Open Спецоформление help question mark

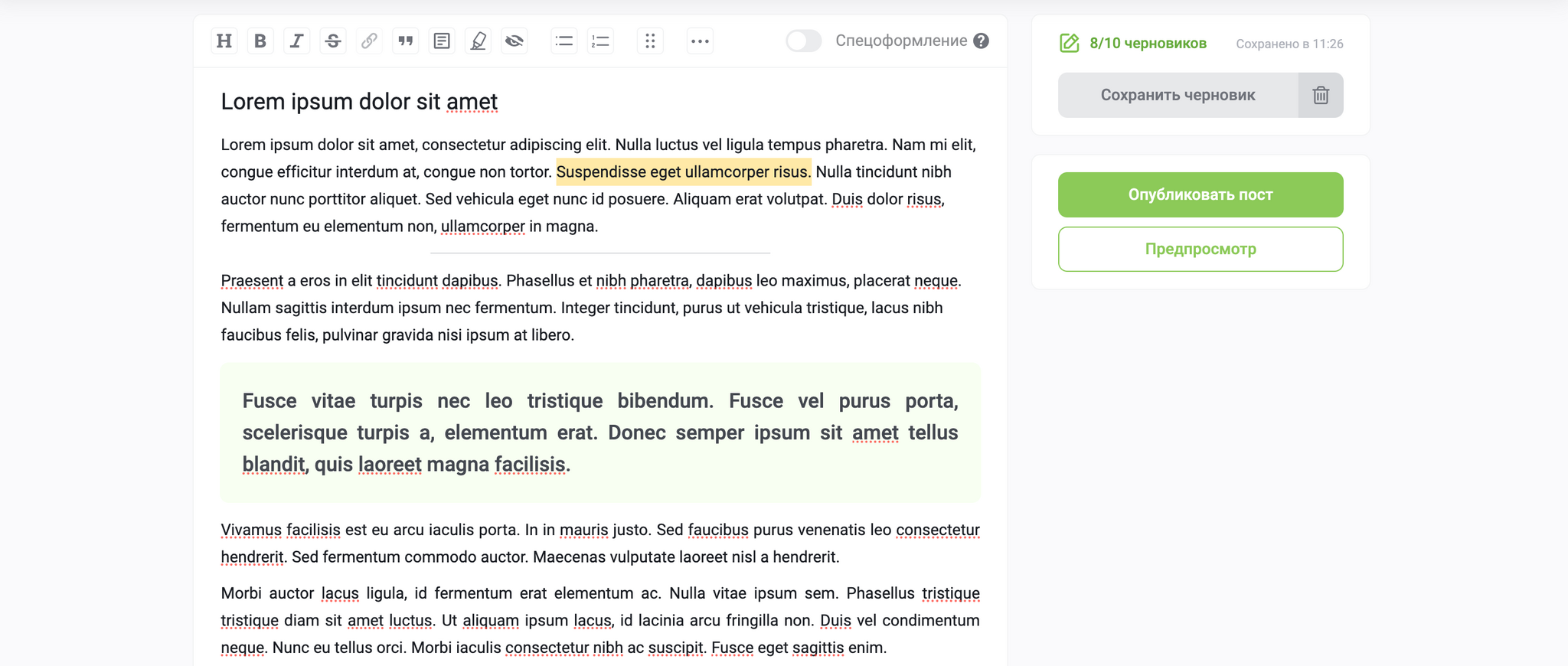[981, 41]
